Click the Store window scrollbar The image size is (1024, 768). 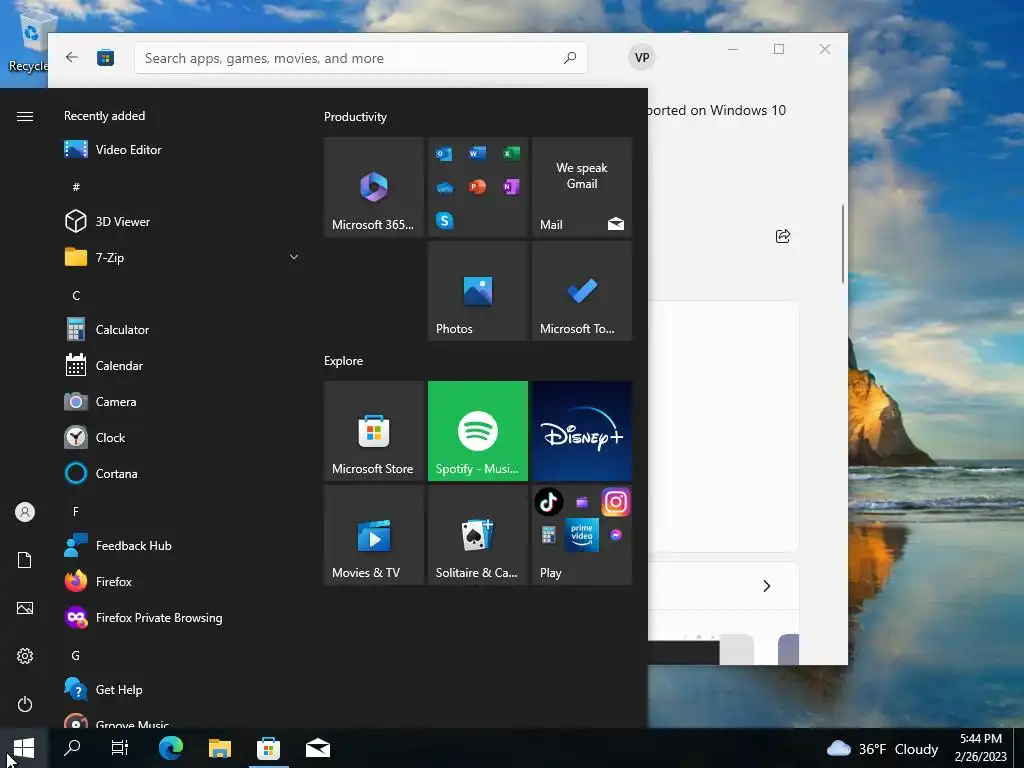click(843, 243)
